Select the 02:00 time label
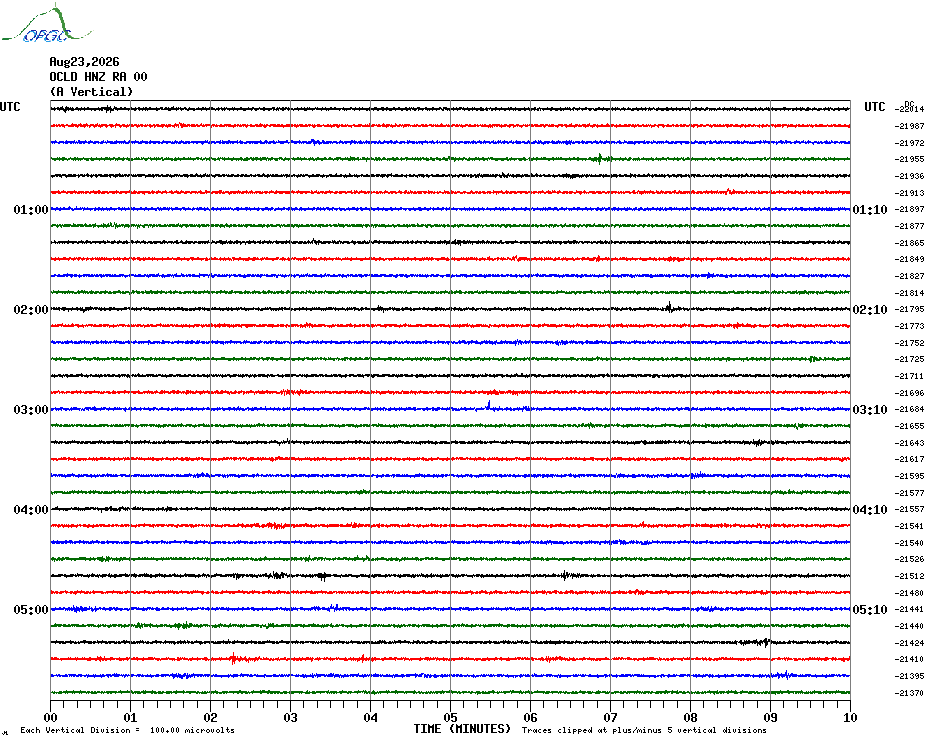 pyautogui.click(x=31, y=310)
